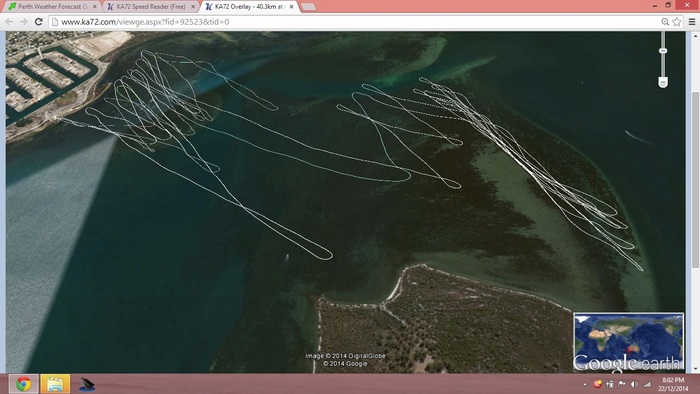The image size is (700, 394).
Task: Go back with the browser back arrow
Action: [x=9, y=21]
